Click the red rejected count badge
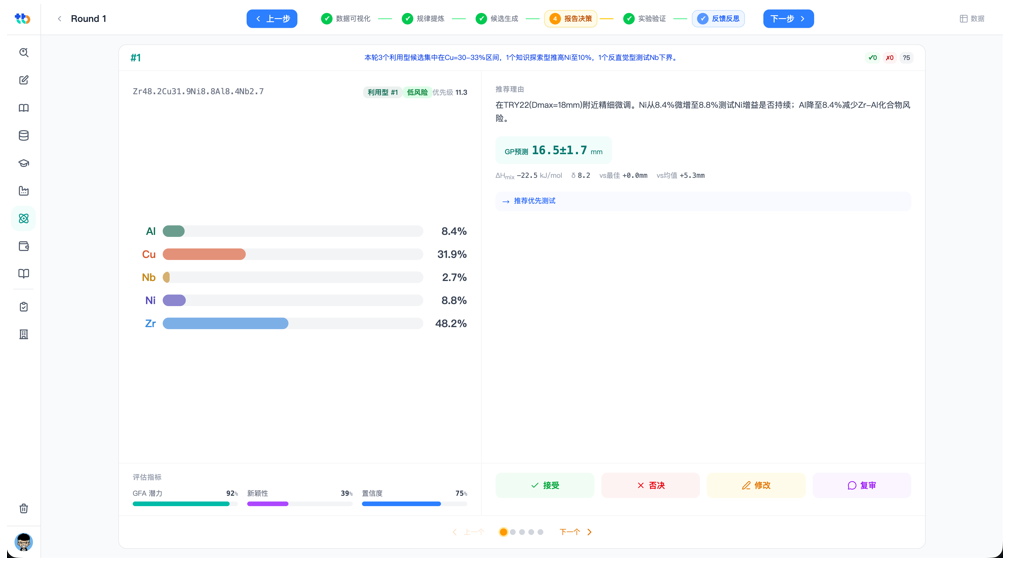This screenshot has width=1014, height=565. (890, 58)
